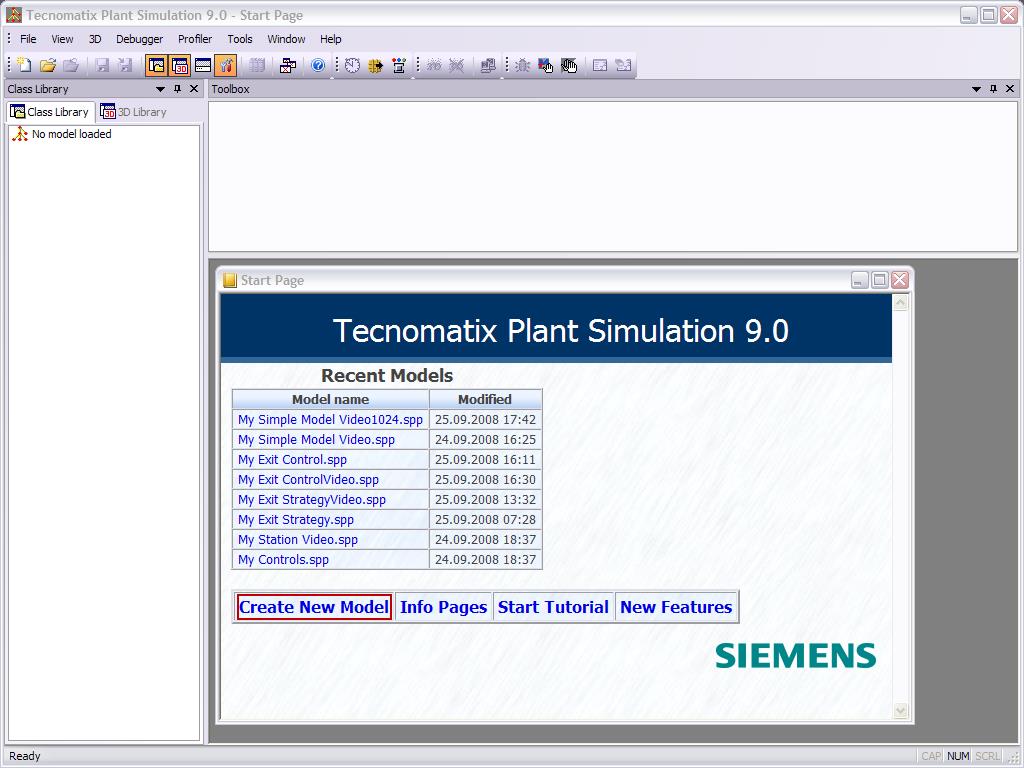Click the New Model toolbar icon
This screenshot has width=1024, height=768.
click(x=24, y=65)
